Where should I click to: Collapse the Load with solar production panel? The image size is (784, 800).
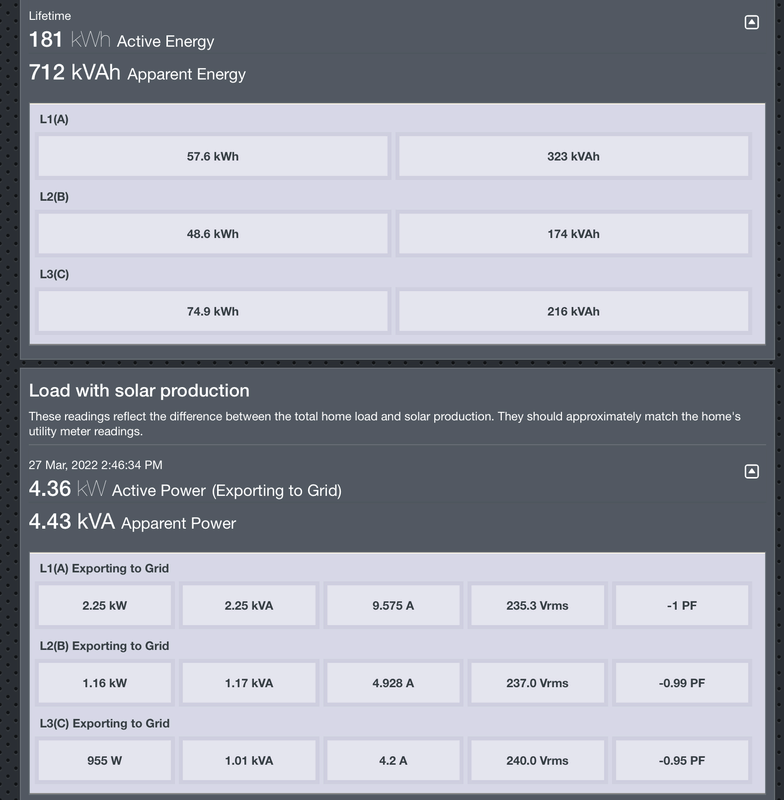point(752,471)
